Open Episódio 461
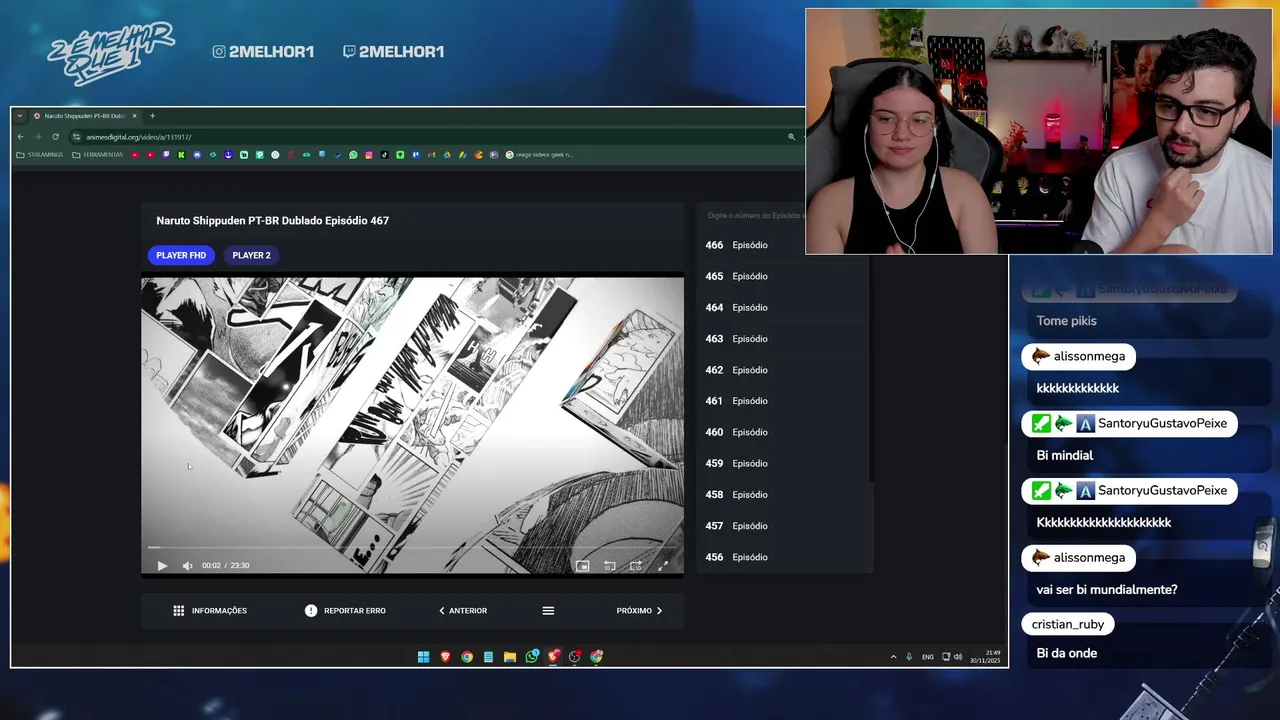This screenshot has height=720, width=1280. click(x=782, y=401)
